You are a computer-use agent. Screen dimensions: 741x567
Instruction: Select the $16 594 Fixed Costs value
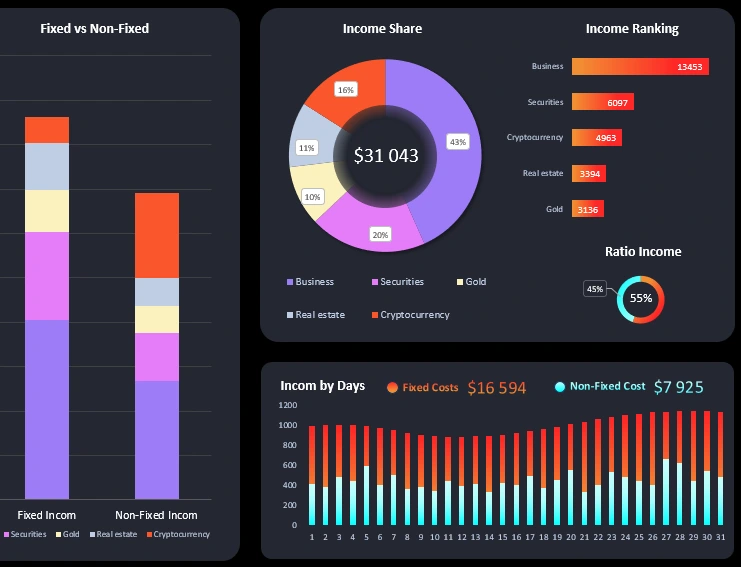[496, 388]
